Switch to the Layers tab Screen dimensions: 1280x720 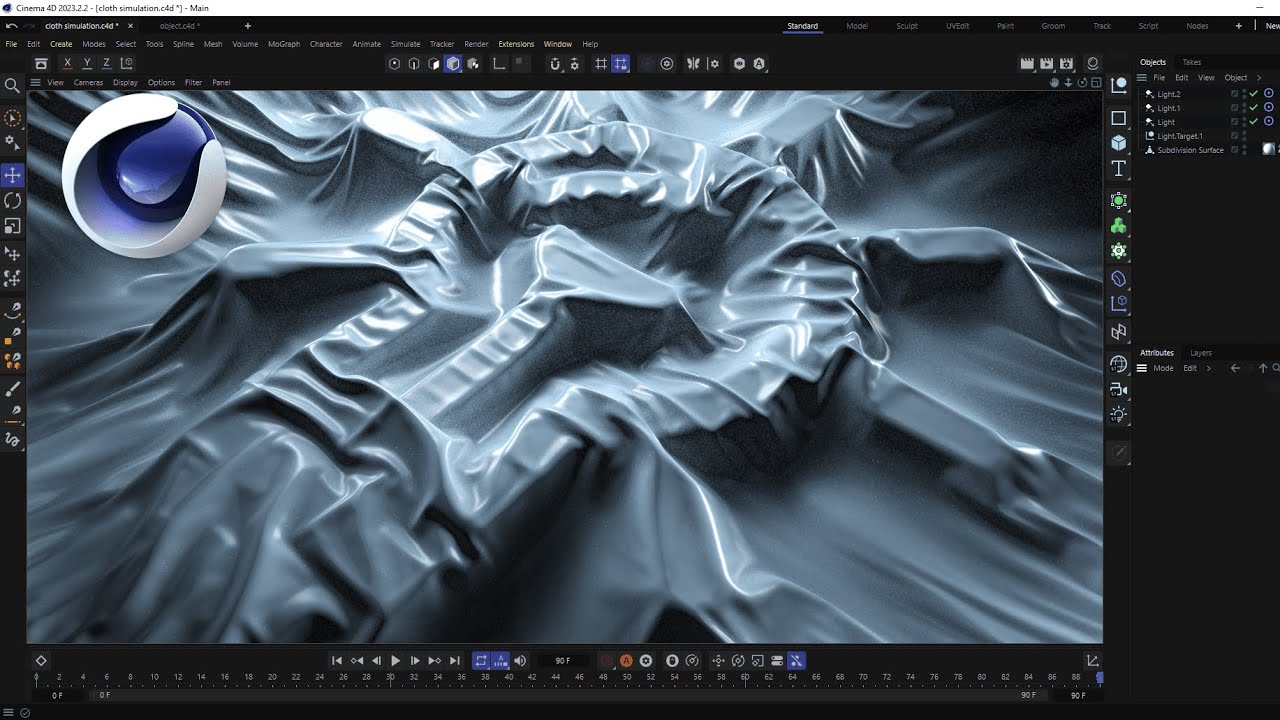pyautogui.click(x=1201, y=353)
